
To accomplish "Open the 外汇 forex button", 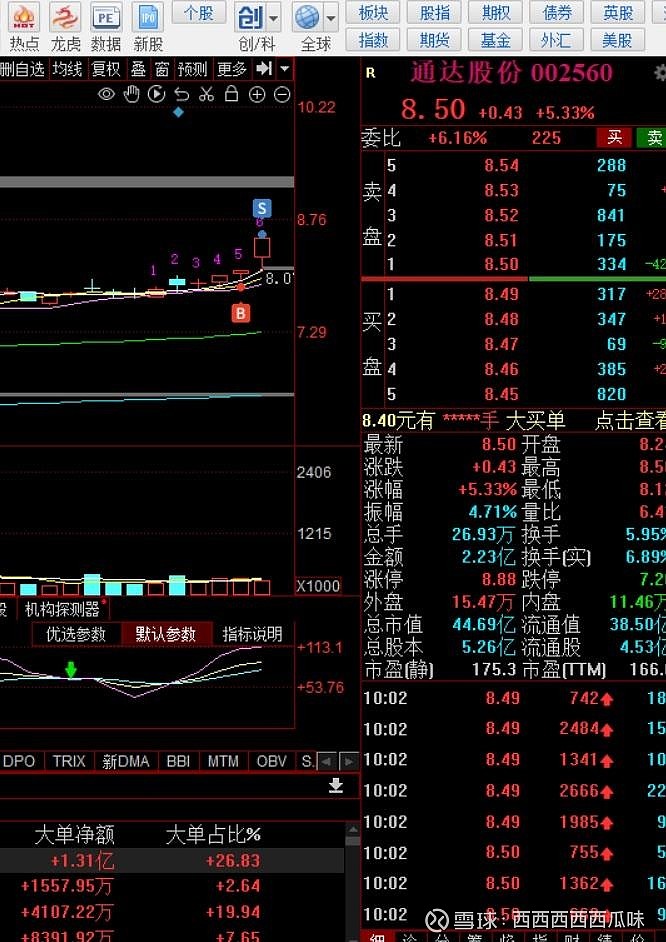I will click(557, 40).
